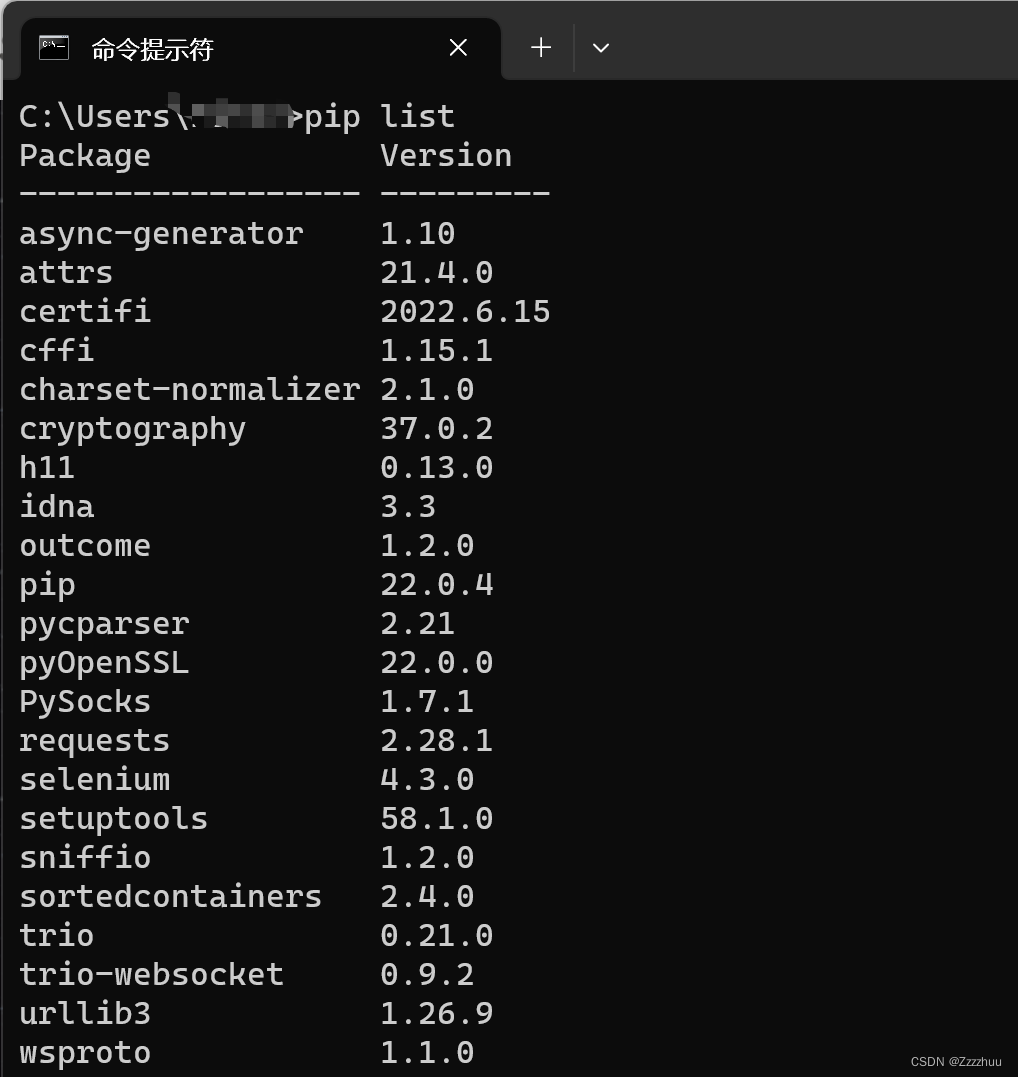Click "setuptools" in the package list

[113, 818]
